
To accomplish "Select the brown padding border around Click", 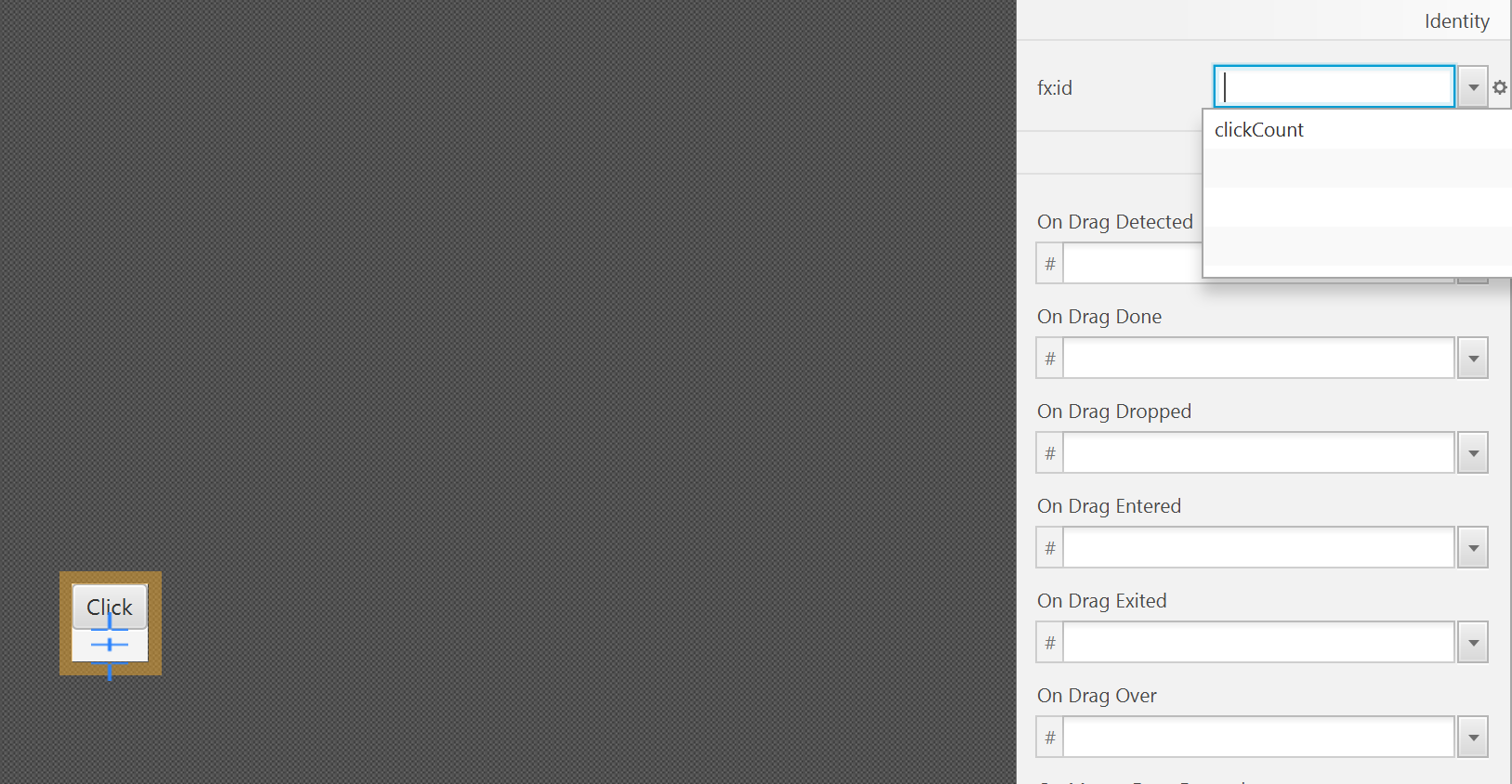I will tap(65, 623).
